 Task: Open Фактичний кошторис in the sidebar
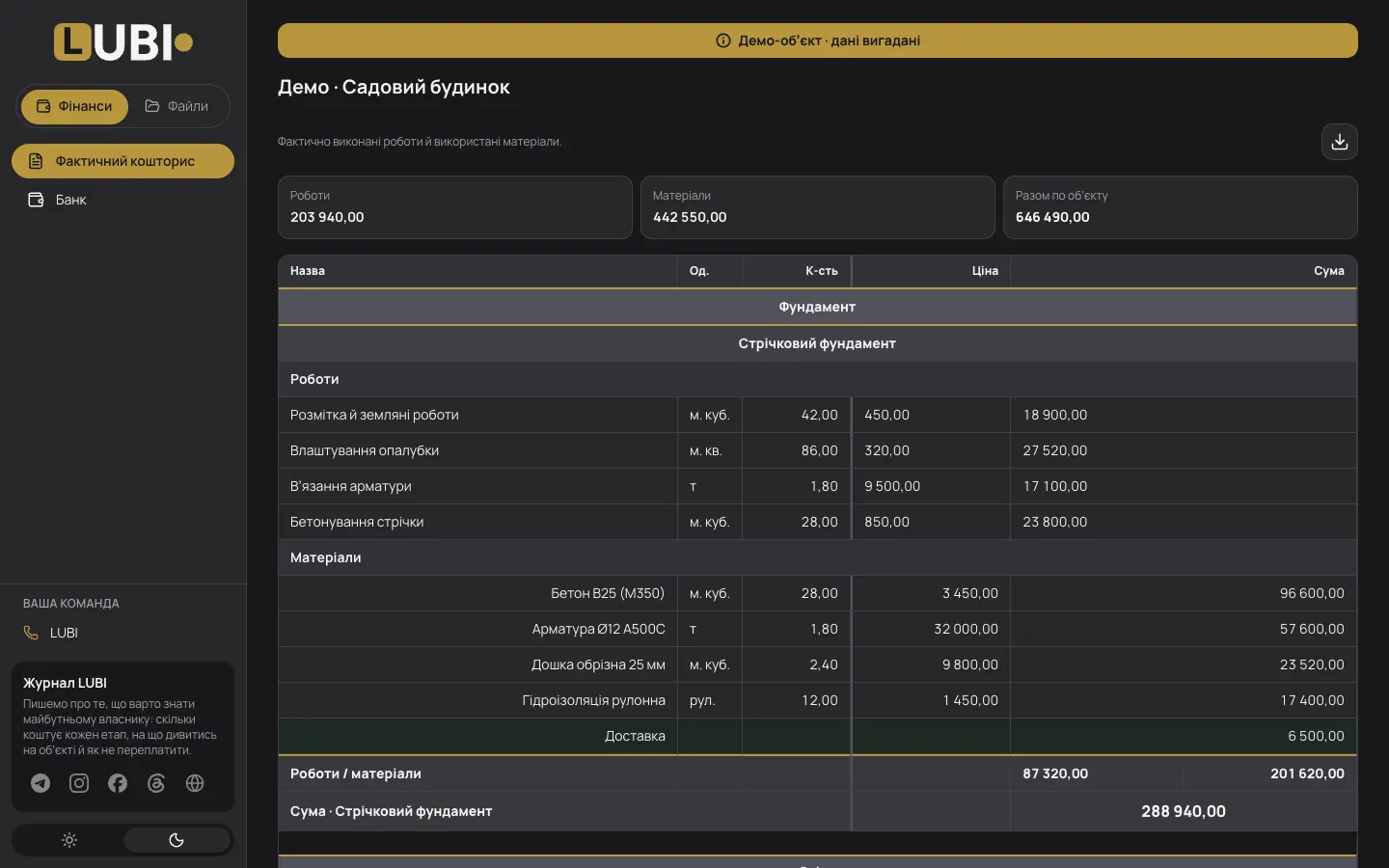(x=123, y=161)
